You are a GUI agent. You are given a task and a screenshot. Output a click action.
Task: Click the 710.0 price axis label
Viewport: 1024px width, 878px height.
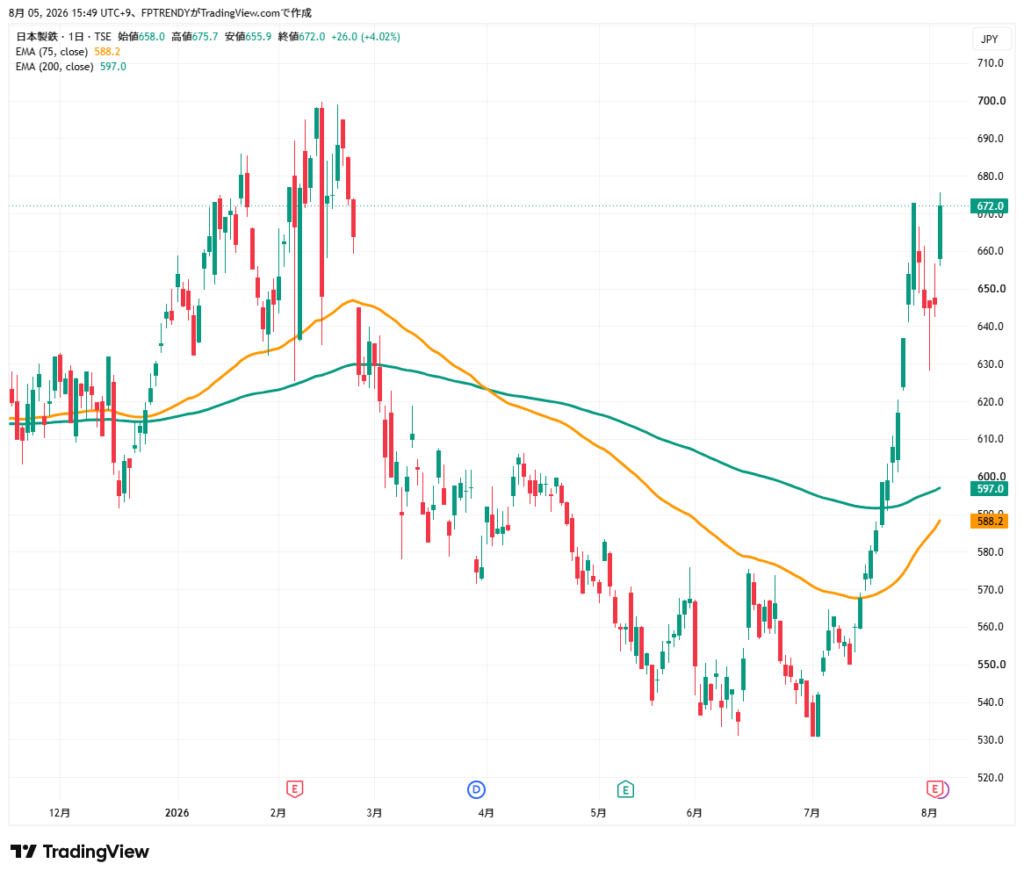point(990,63)
